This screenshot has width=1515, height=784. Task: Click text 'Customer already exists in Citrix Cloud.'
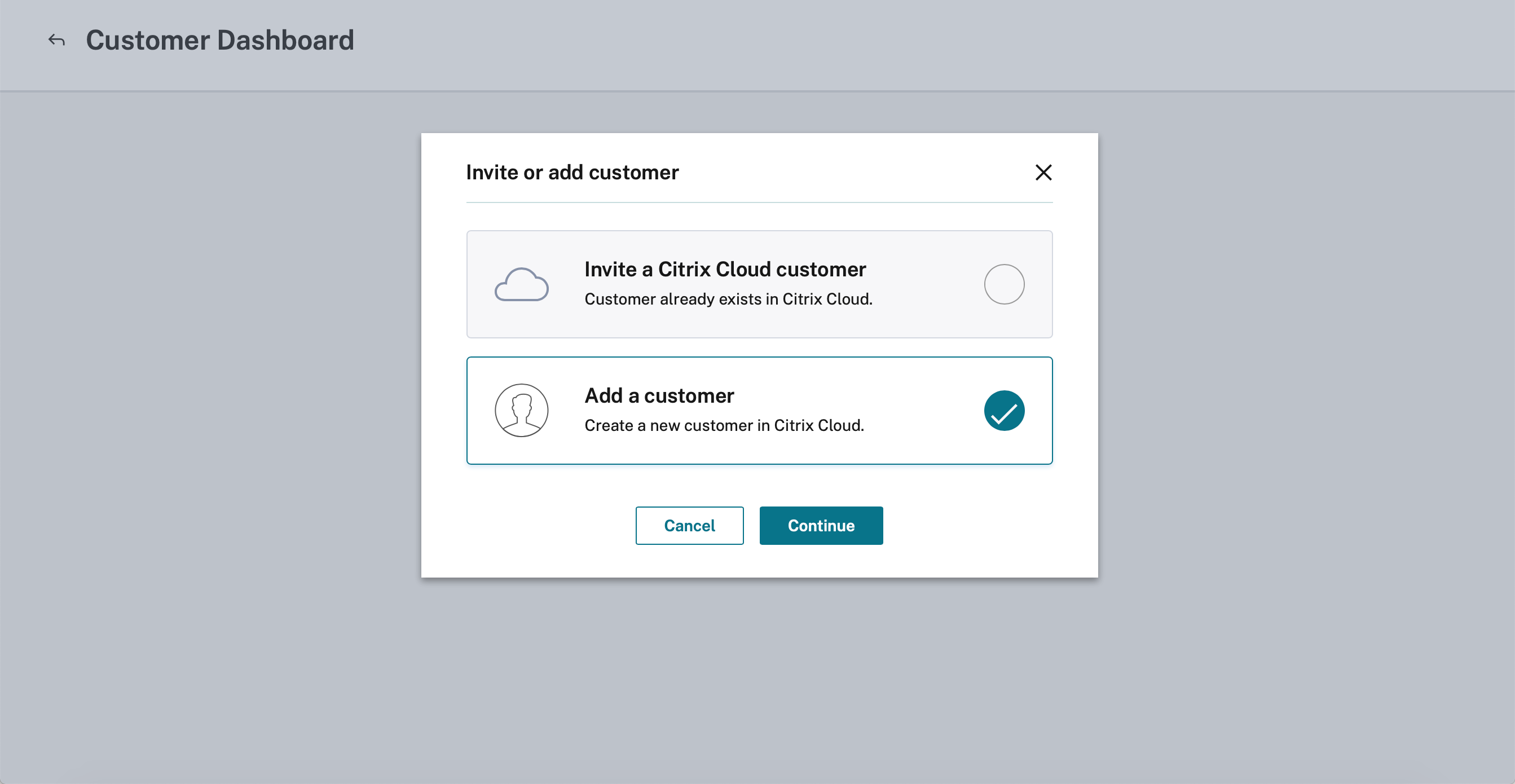point(728,299)
